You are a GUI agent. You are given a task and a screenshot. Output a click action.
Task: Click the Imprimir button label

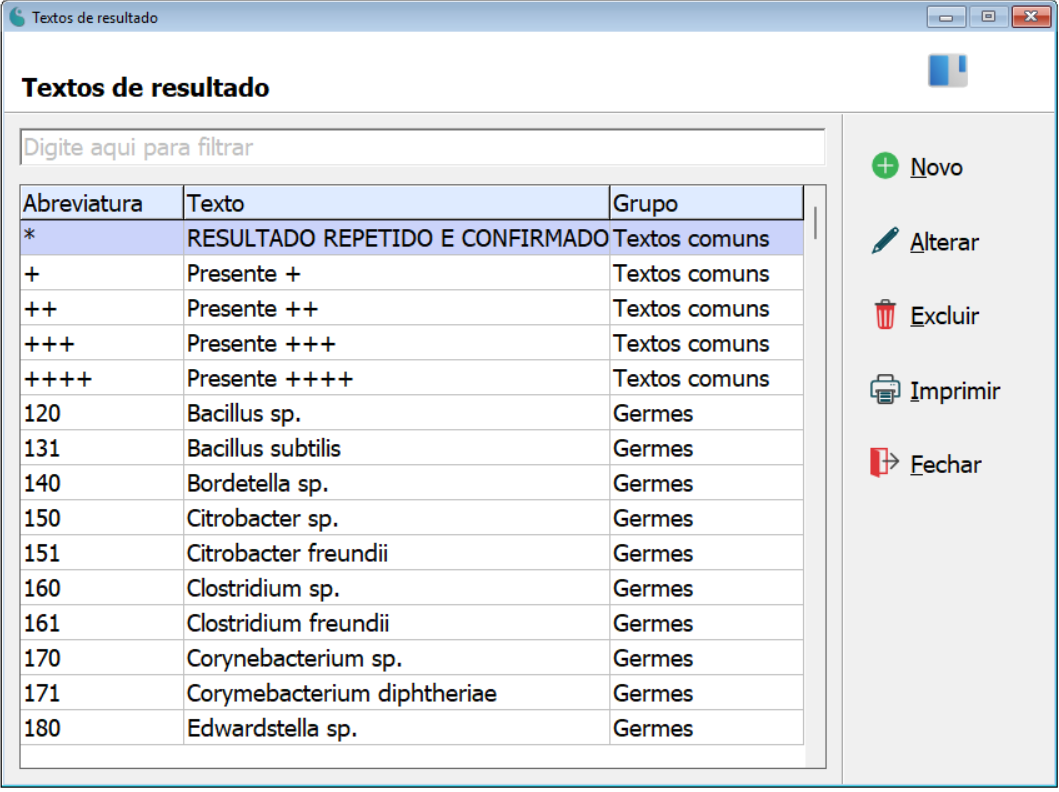click(x=955, y=391)
